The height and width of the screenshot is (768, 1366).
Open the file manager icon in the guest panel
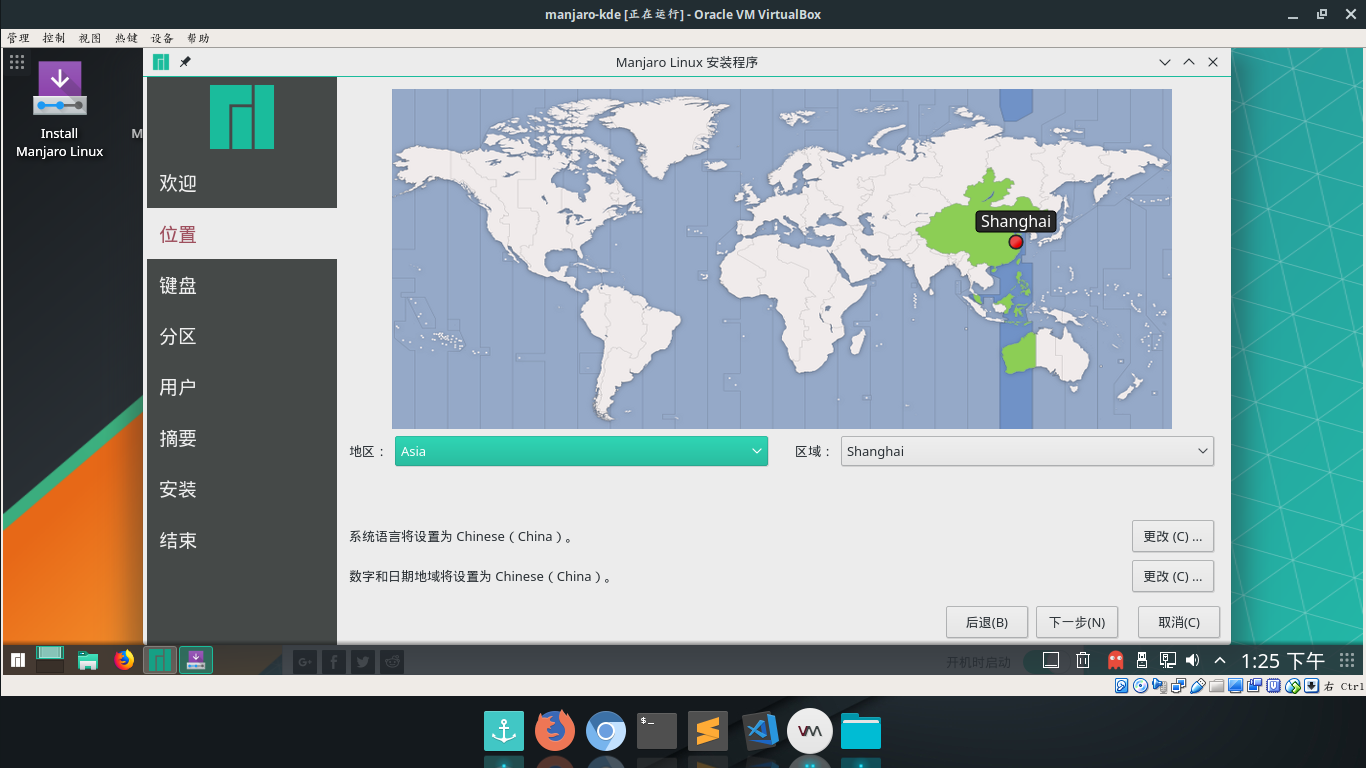tap(88, 660)
